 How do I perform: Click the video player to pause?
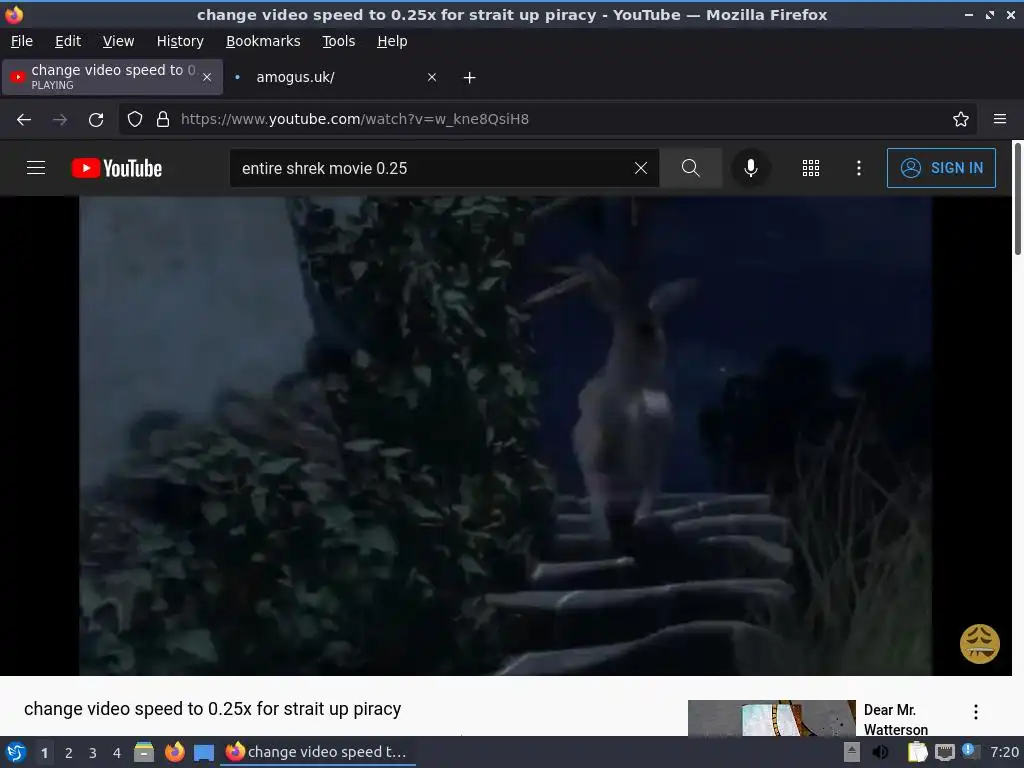(x=505, y=436)
